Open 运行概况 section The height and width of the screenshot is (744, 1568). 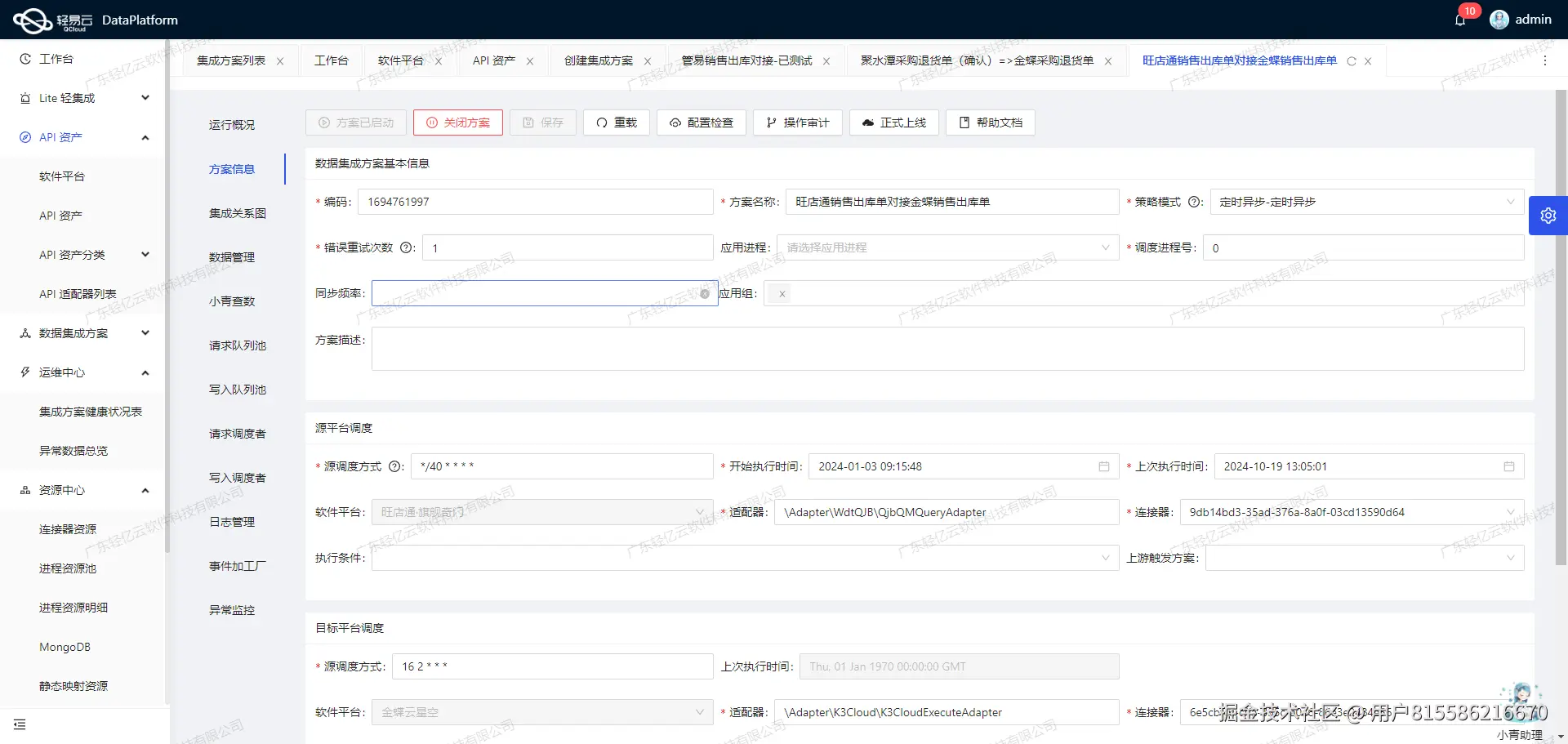232,125
